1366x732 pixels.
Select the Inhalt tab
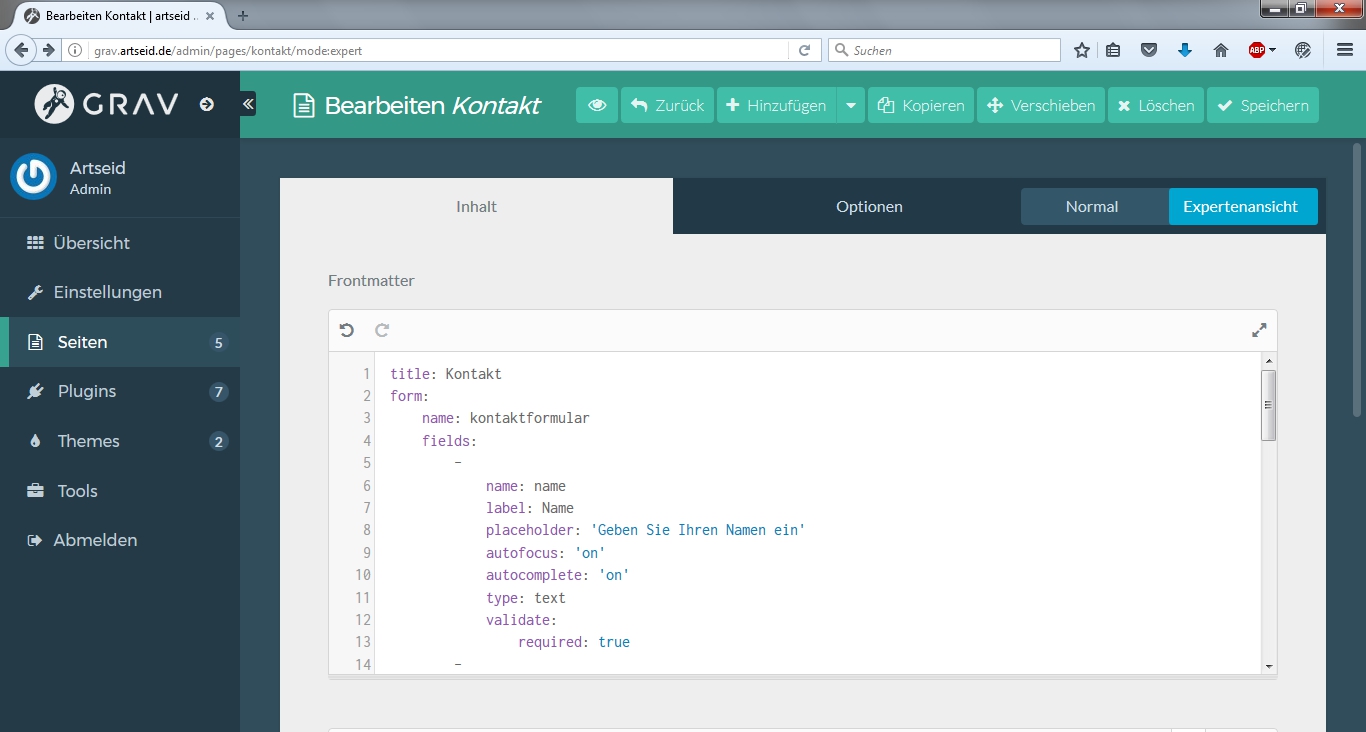(x=476, y=207)
